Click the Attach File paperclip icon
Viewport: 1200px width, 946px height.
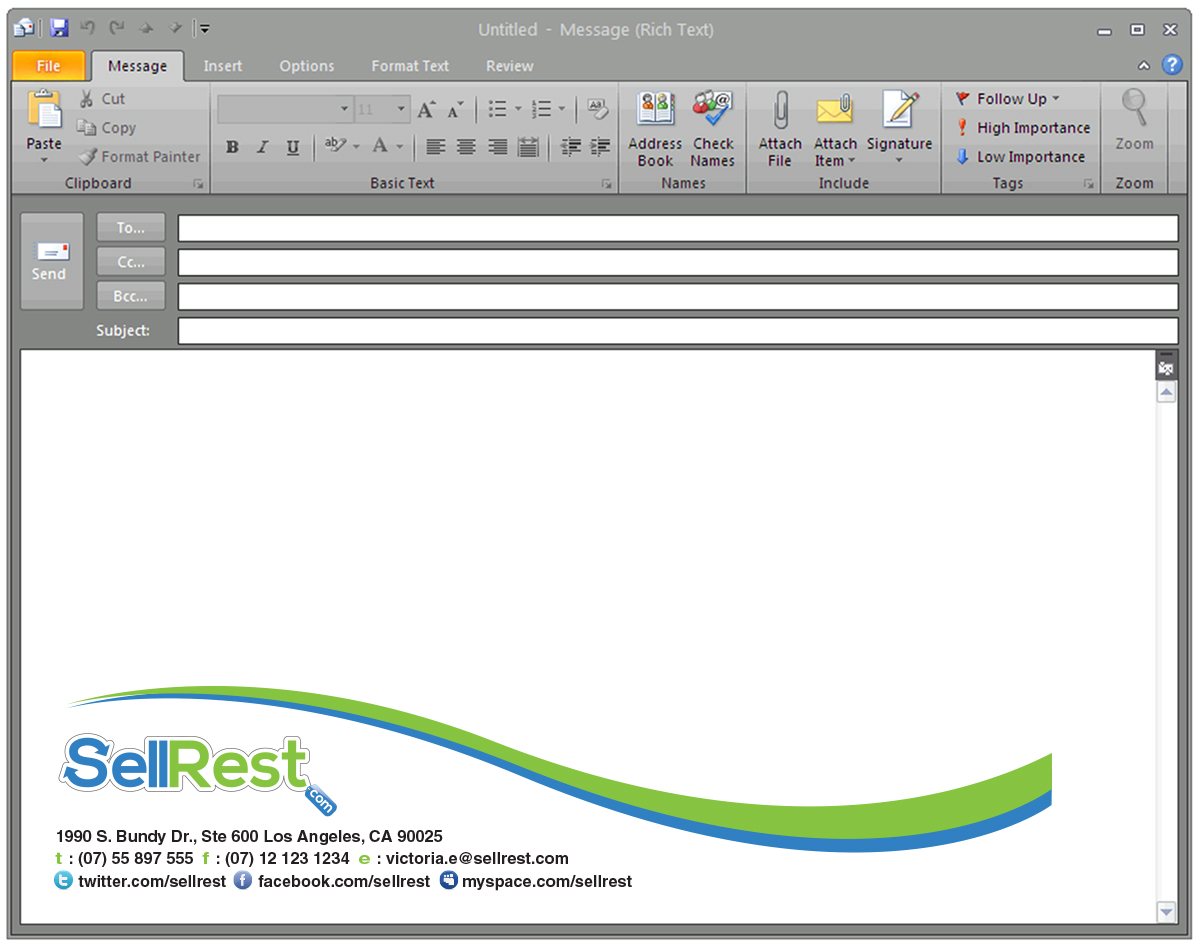pyautogui.click(x=780, y=110)
